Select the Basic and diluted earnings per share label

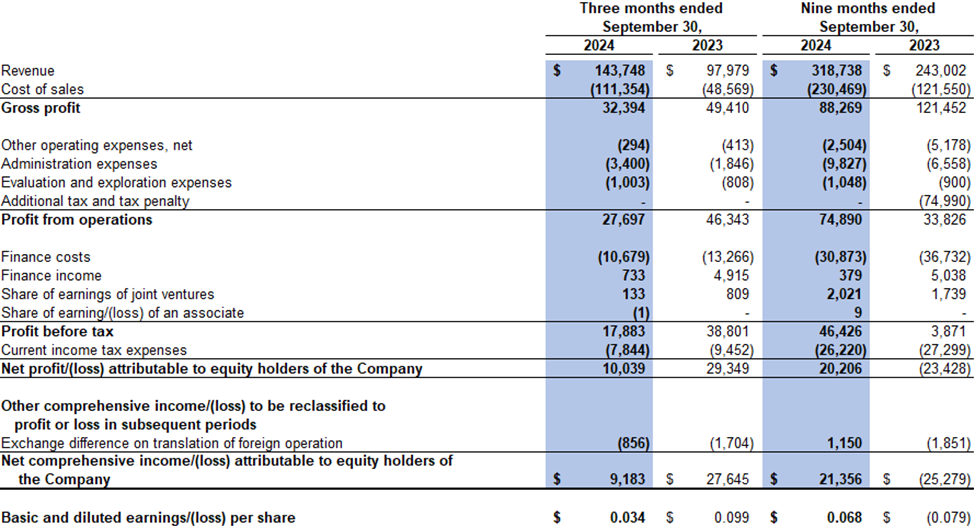point(148,518)
